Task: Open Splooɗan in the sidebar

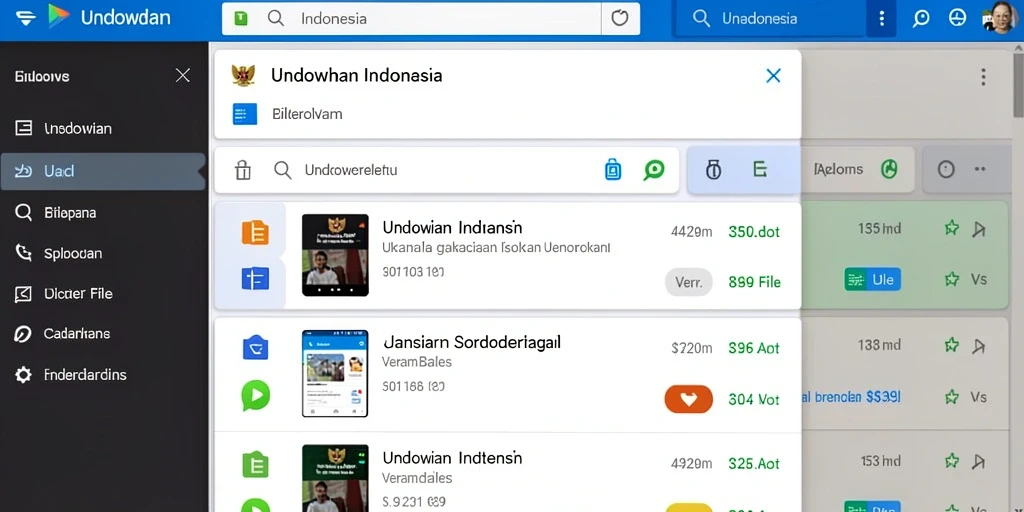Action: pyautogui.click(x=104, y=253)
